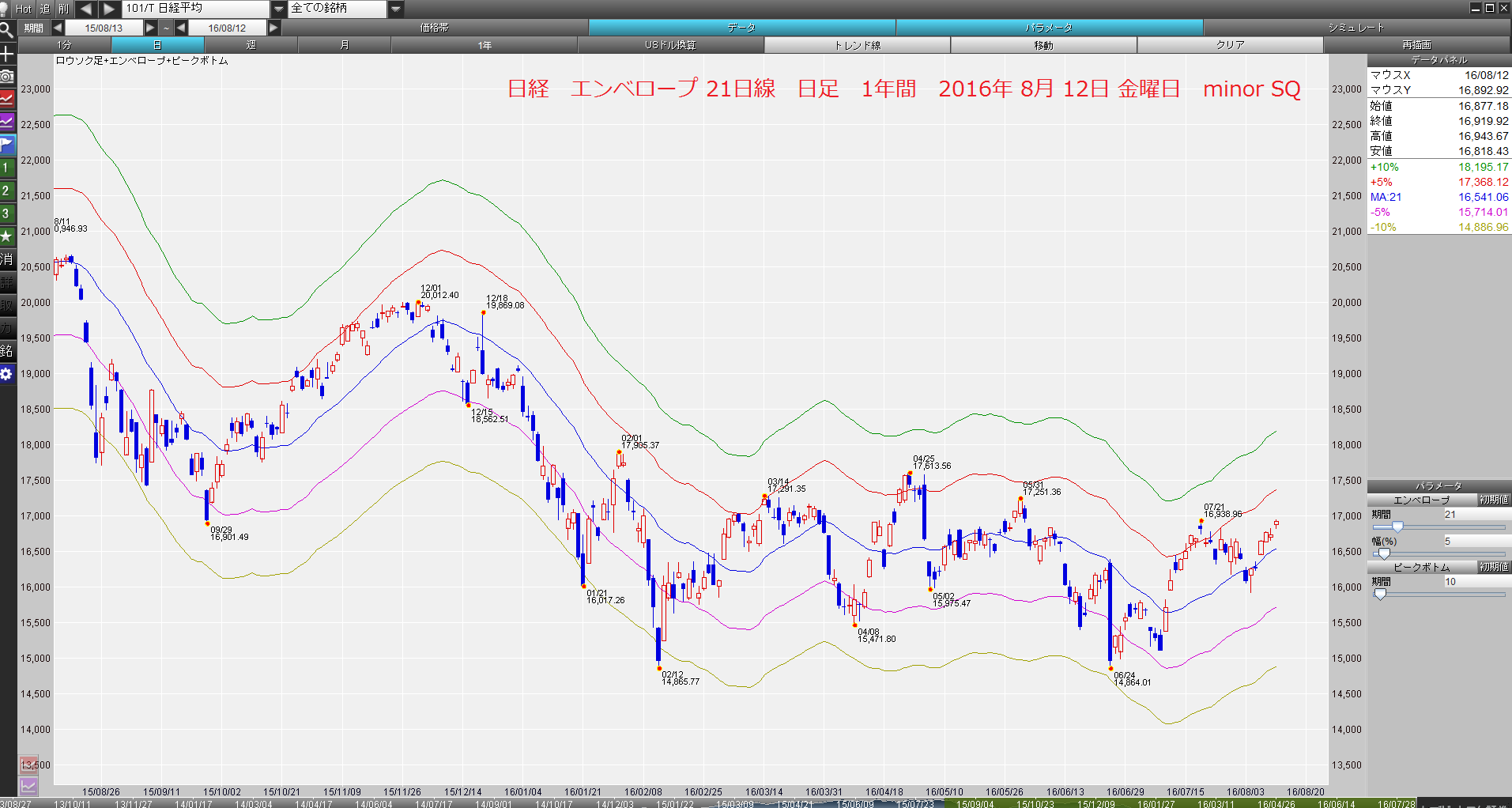Click the green number 3 icon
The width and height of the screenshot is (1512, 808).
click(x=6, y=213)
